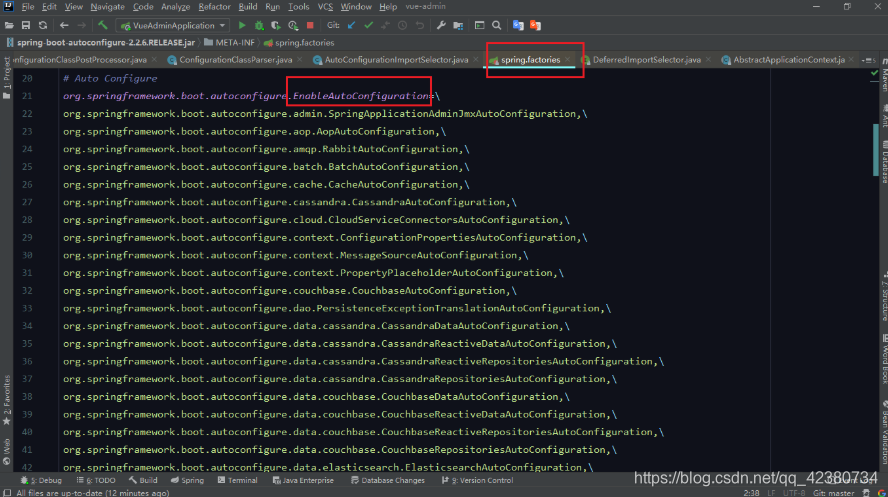This screenshot has height=497, width=888.
Task: Show Git history clock icon
Action: click(402, 25)
